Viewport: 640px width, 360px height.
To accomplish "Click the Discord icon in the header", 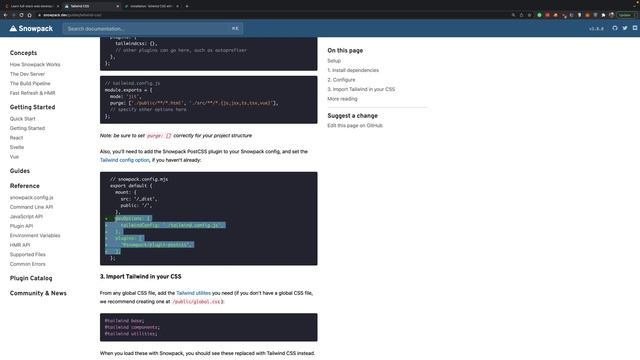I will [635, 28].
